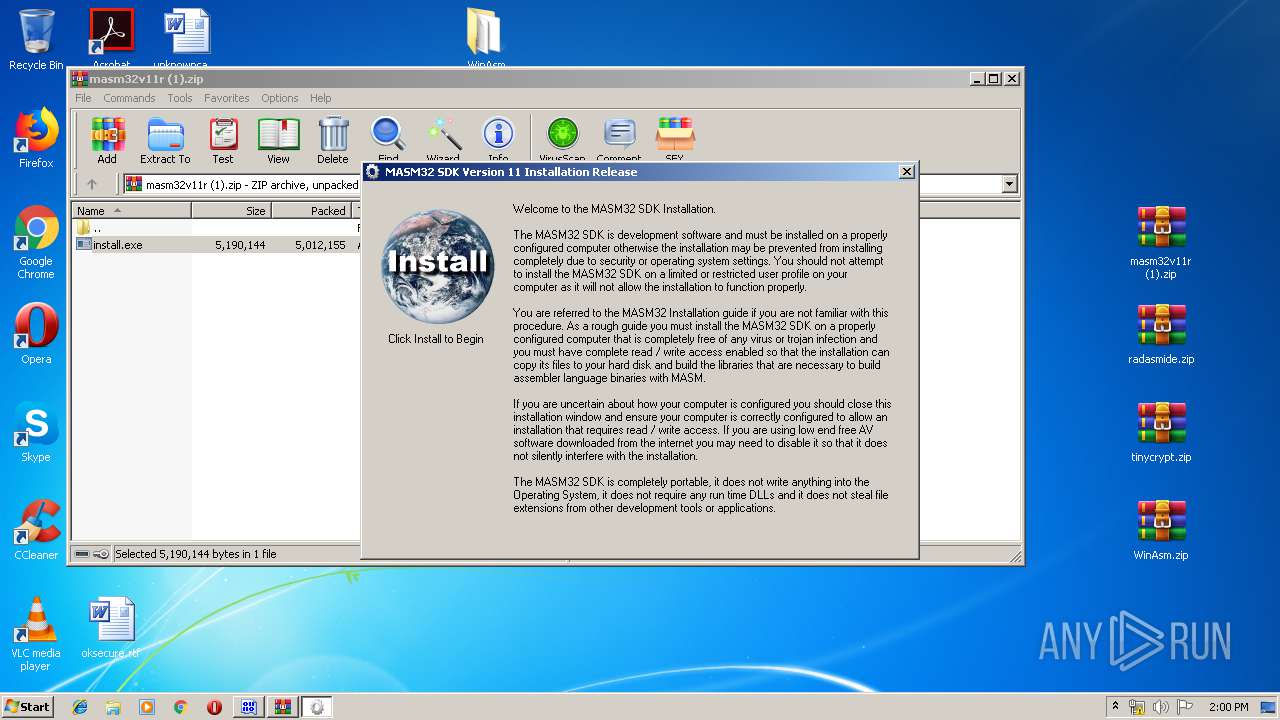
Task: Open WinRAR File menu
Action: click(x=83, y=98)
